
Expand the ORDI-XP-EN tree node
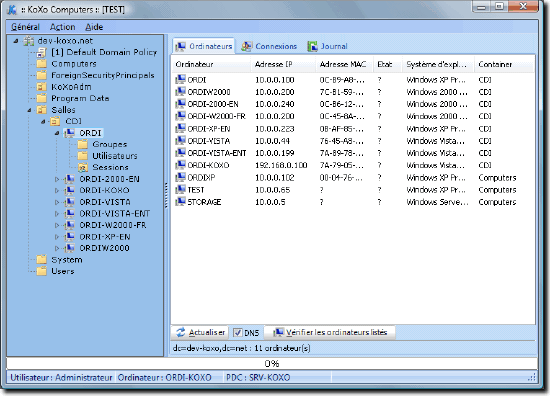[57, 237]
